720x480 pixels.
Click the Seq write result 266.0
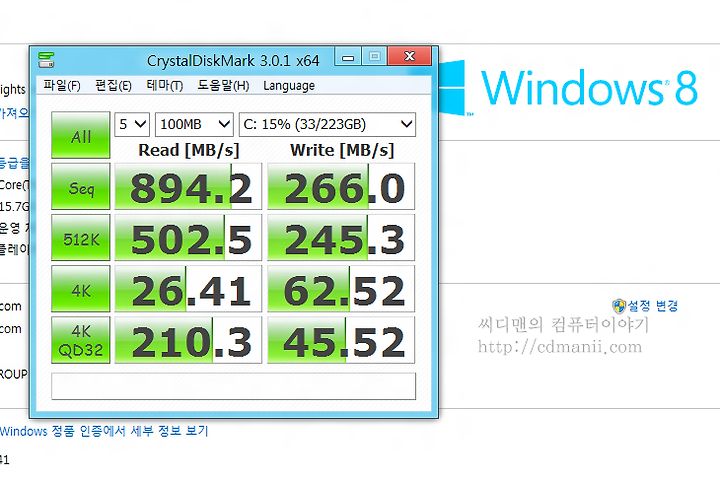pyautogui.click(x=341, y=186)
